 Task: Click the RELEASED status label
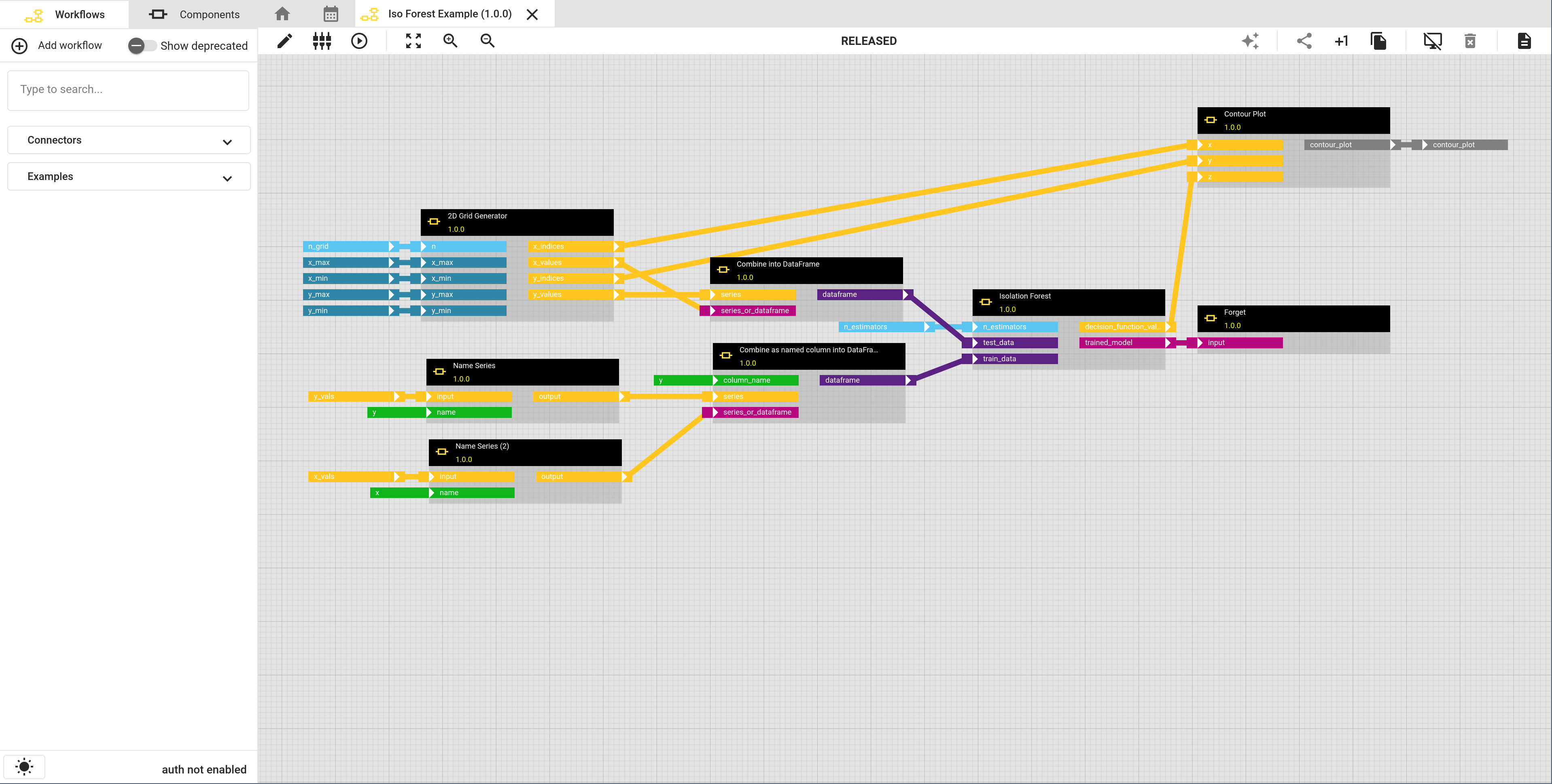[869, 41]
